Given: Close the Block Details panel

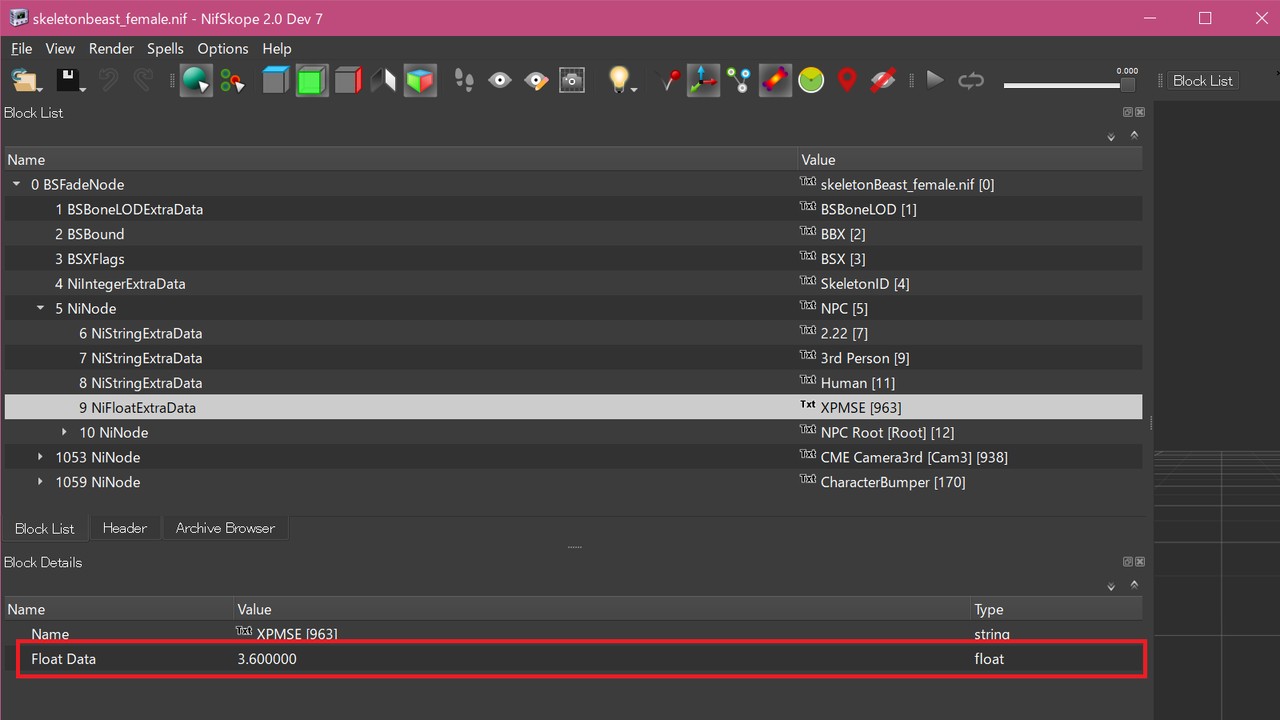Looking at the screenshot, I should pos(1140,562).
